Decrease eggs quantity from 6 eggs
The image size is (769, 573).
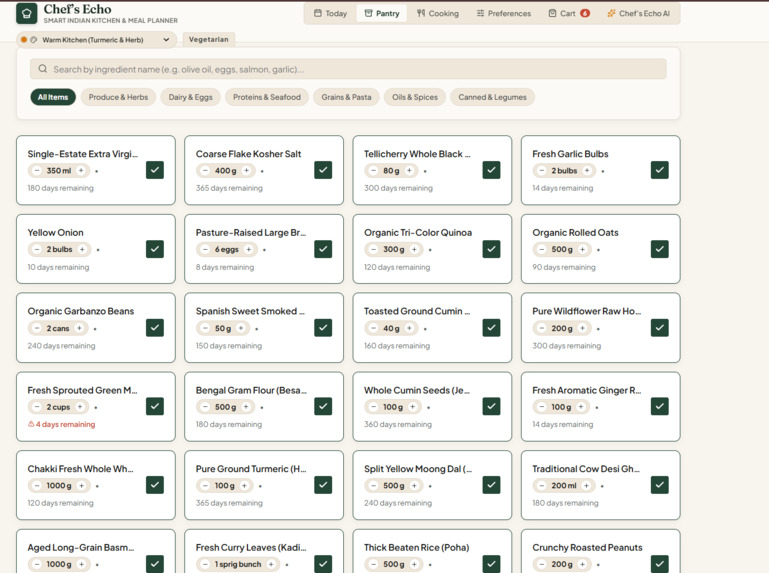click(x=205, y=249)
